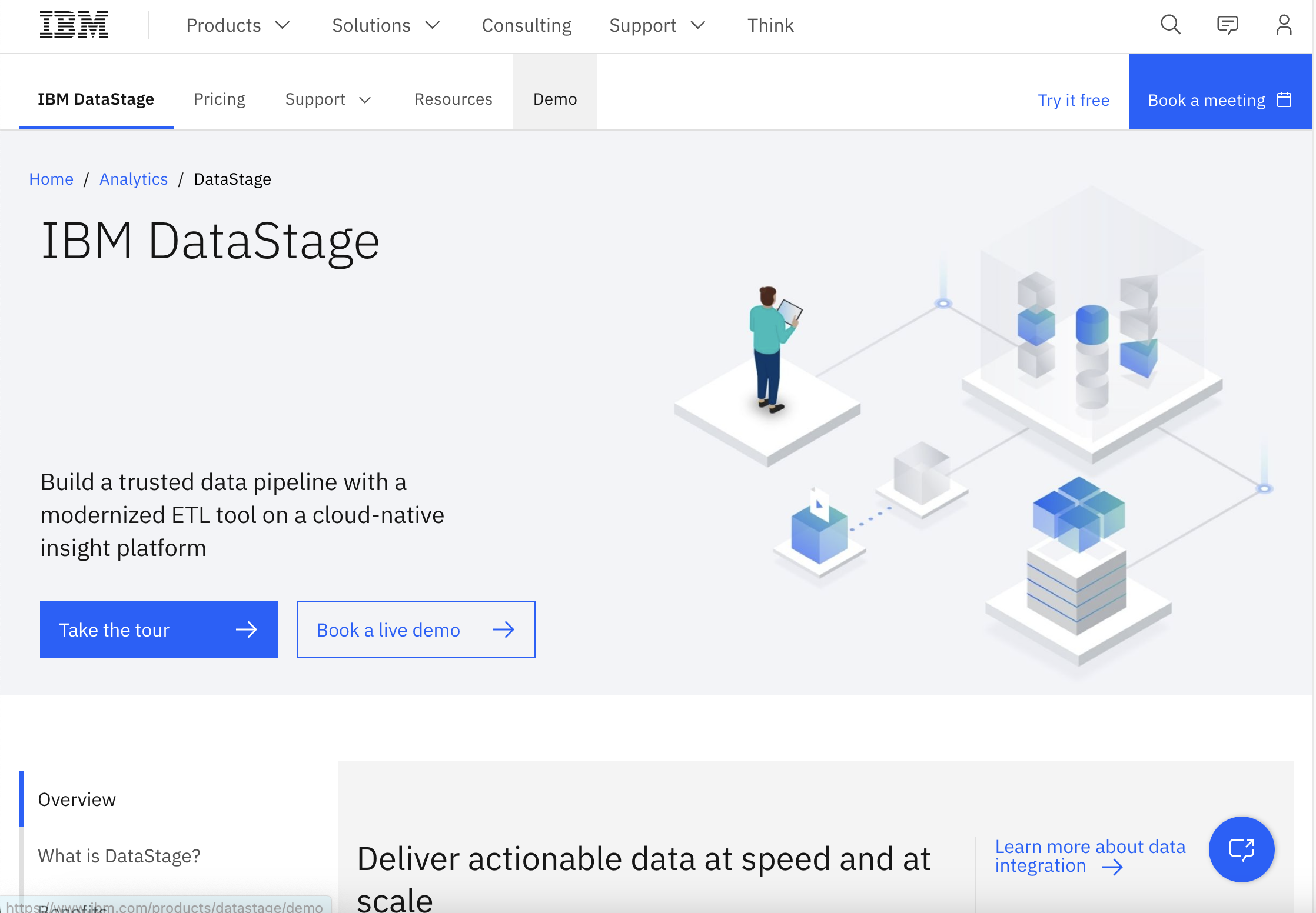1316x913 pixels.
Task: Open the chat icon in header
Action: tap(1227, 25)
